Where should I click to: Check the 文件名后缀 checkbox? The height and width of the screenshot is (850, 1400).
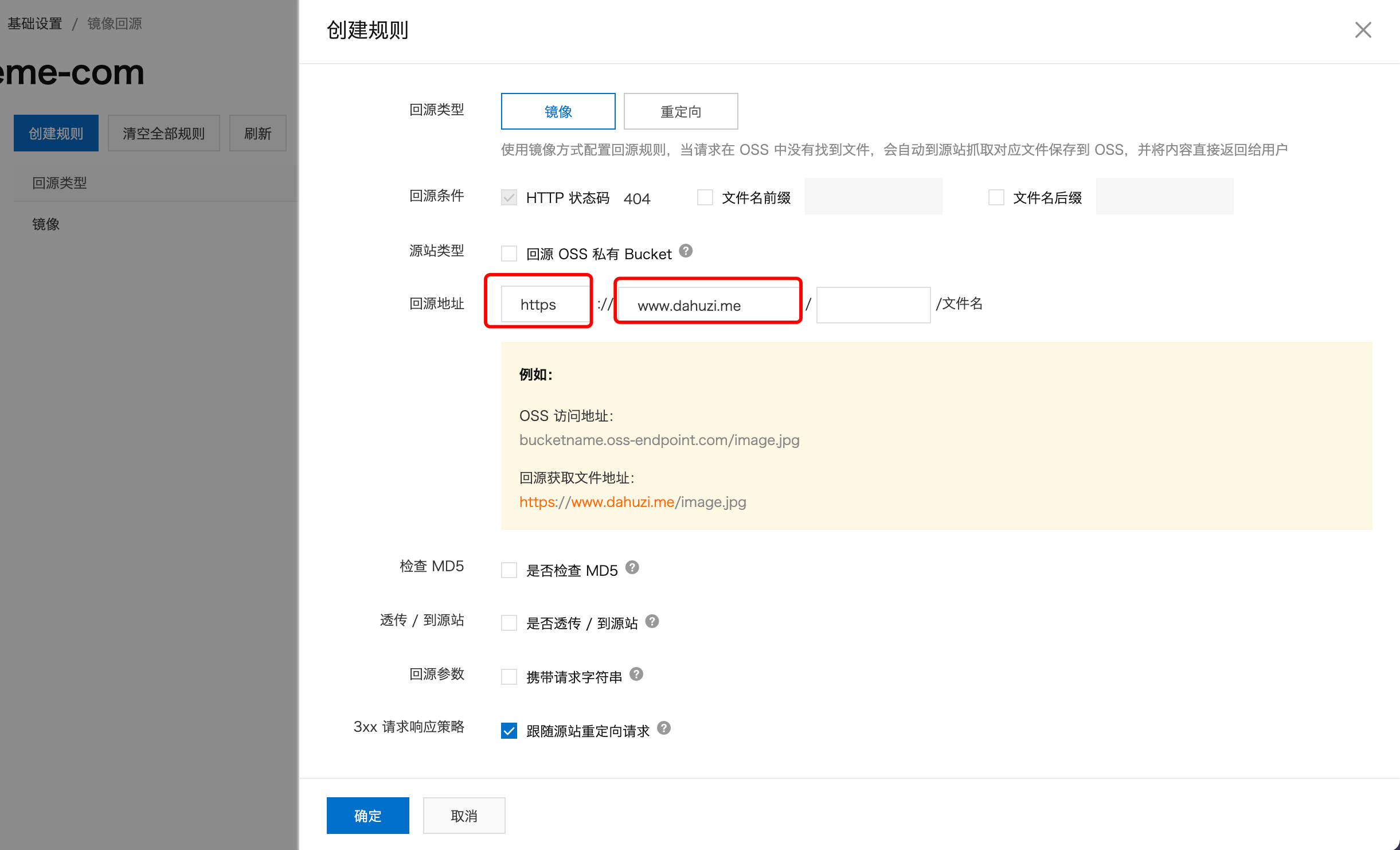(x=996, y=198)
